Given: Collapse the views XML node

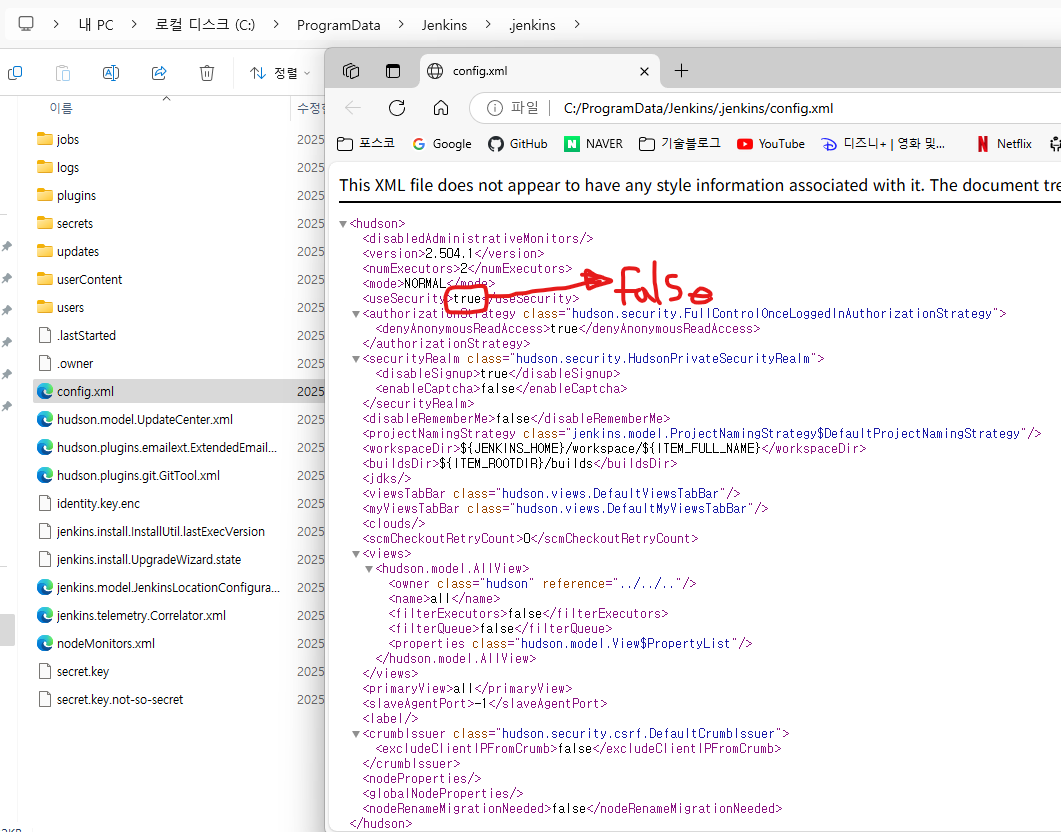Looking at the screenshot, I should (x=356, y=554).
